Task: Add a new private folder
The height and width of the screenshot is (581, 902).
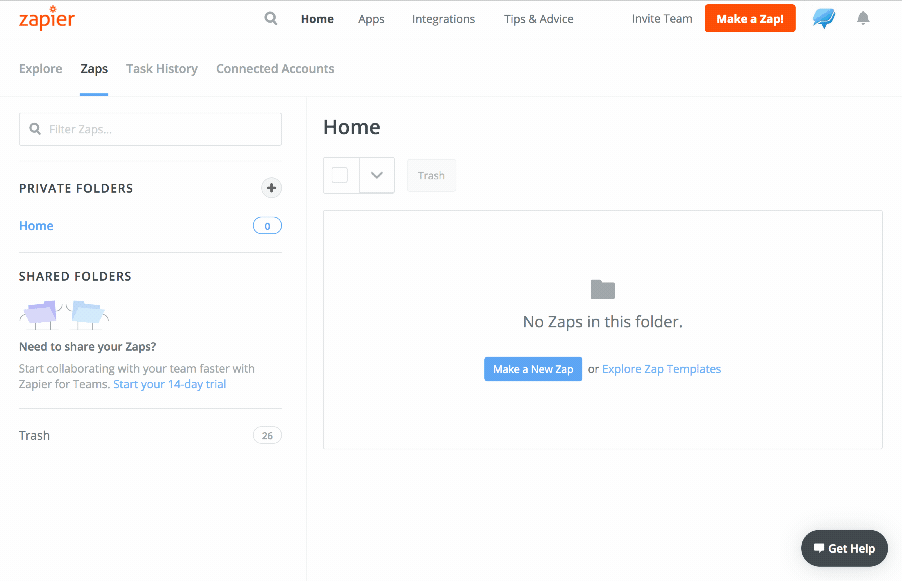Action: click(x=271, y=188)
